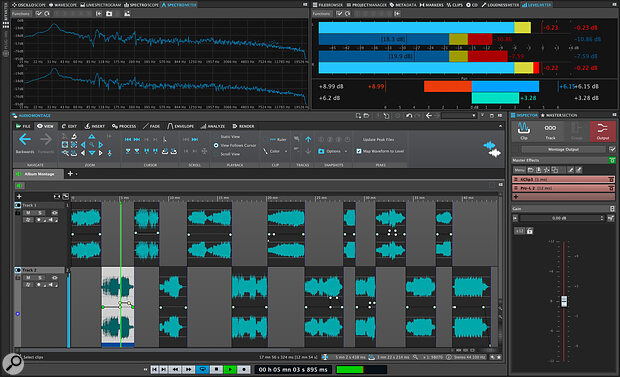Click Update Peak Files button
This screenshot has width=620, height=377.
378,139
